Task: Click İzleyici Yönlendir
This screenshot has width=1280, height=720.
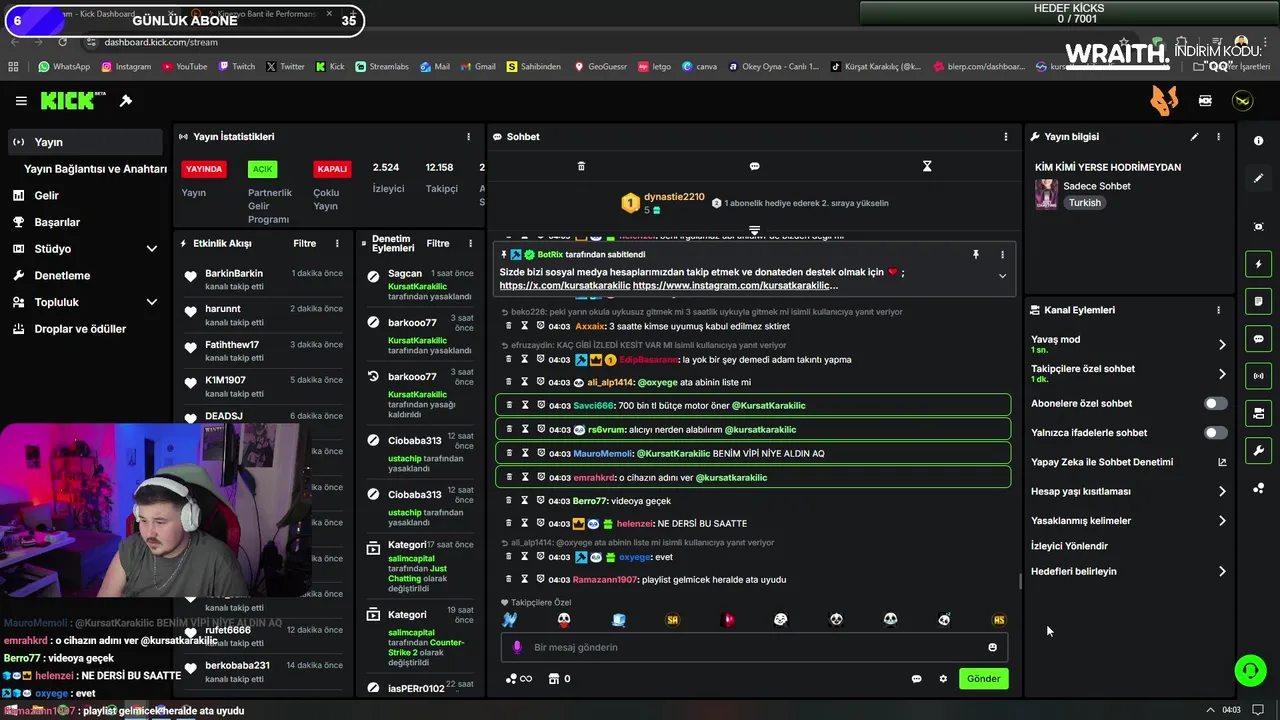Action: coord(1069,546)
